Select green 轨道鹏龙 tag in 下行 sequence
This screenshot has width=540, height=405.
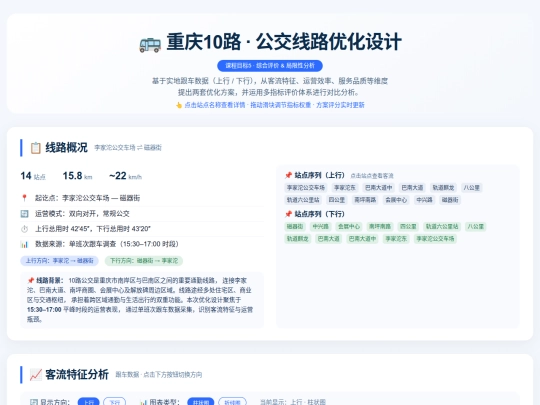coord(298,238)
